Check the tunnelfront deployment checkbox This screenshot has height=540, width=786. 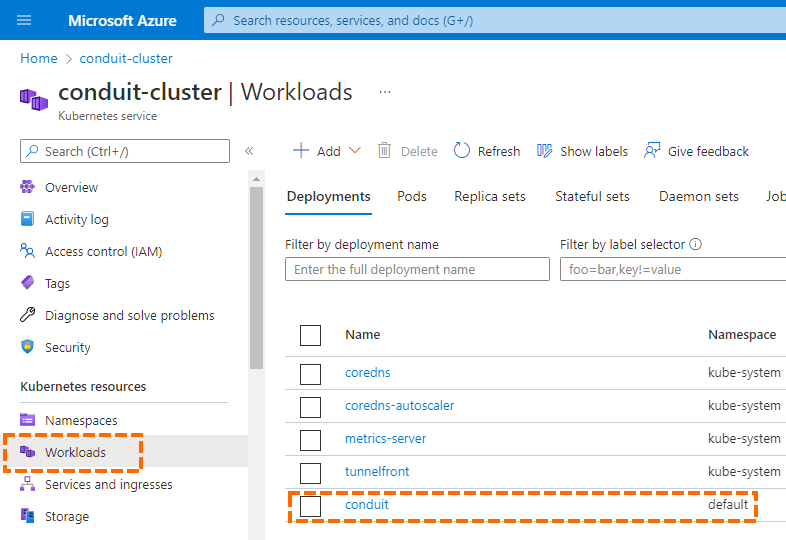pos(310,473)
